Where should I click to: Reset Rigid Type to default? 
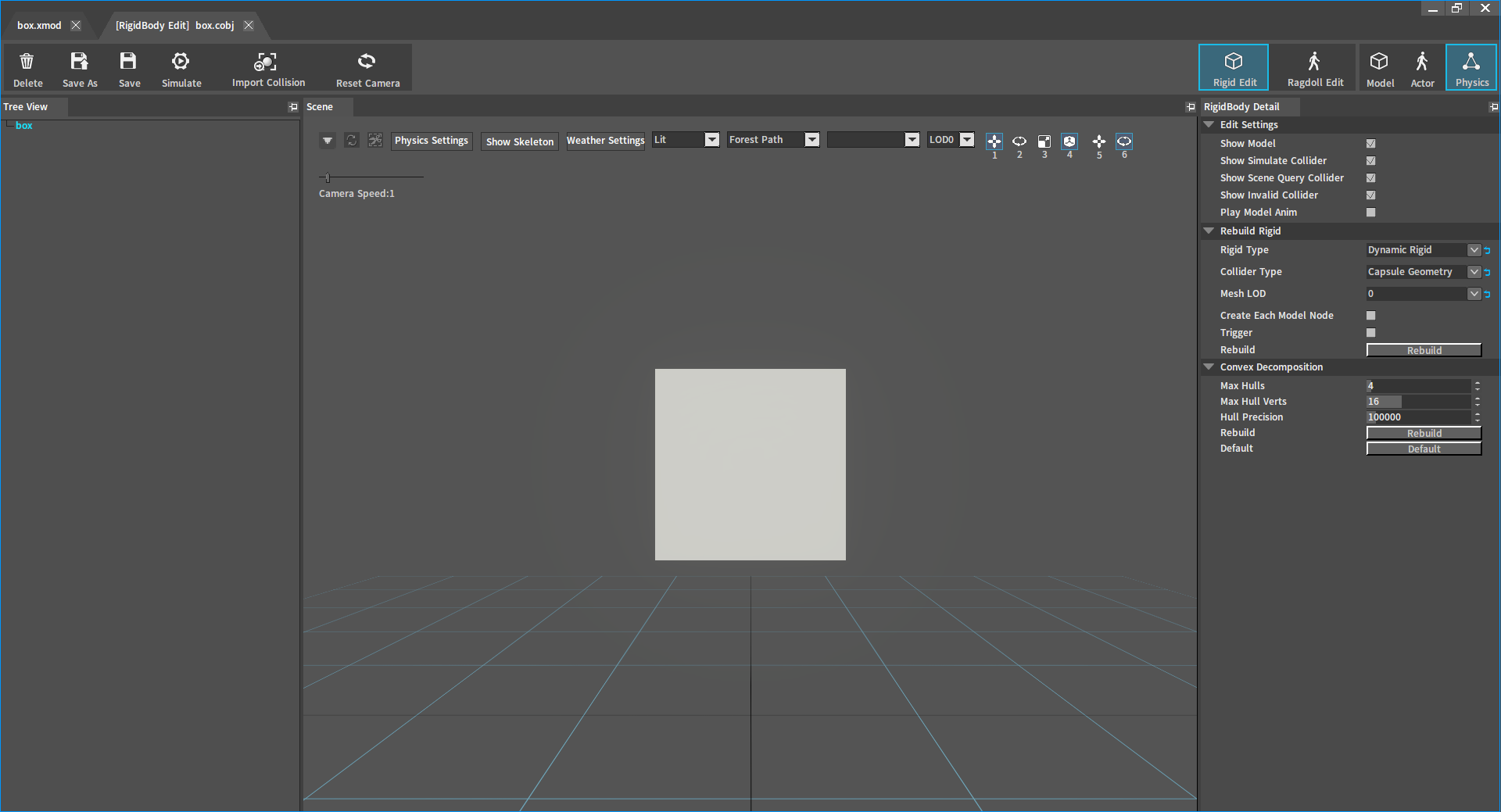click(1487, 251)
